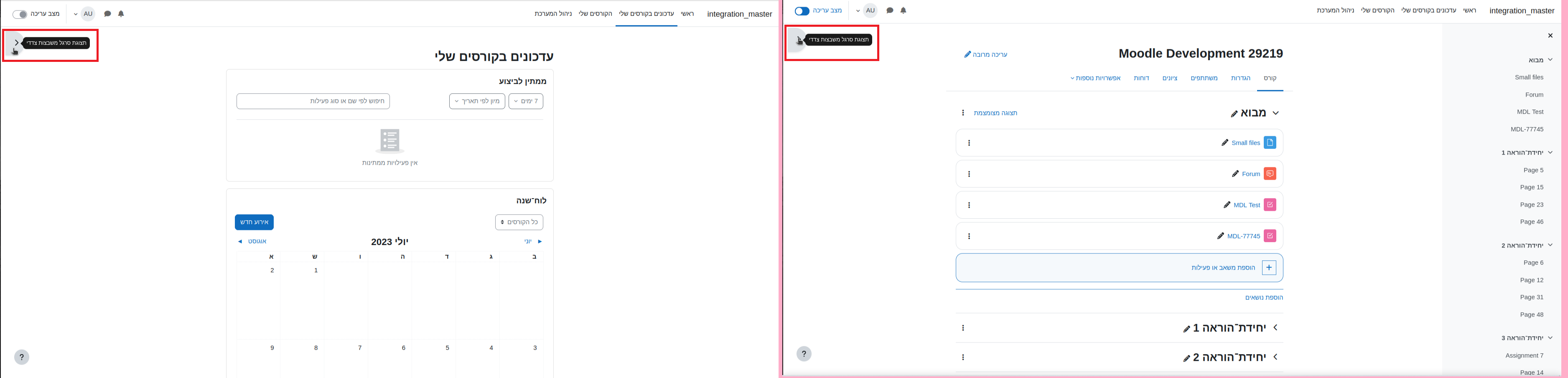Turn off edit mode in course window
This screenshot has height=378, width=1568.
pos(802,11)
